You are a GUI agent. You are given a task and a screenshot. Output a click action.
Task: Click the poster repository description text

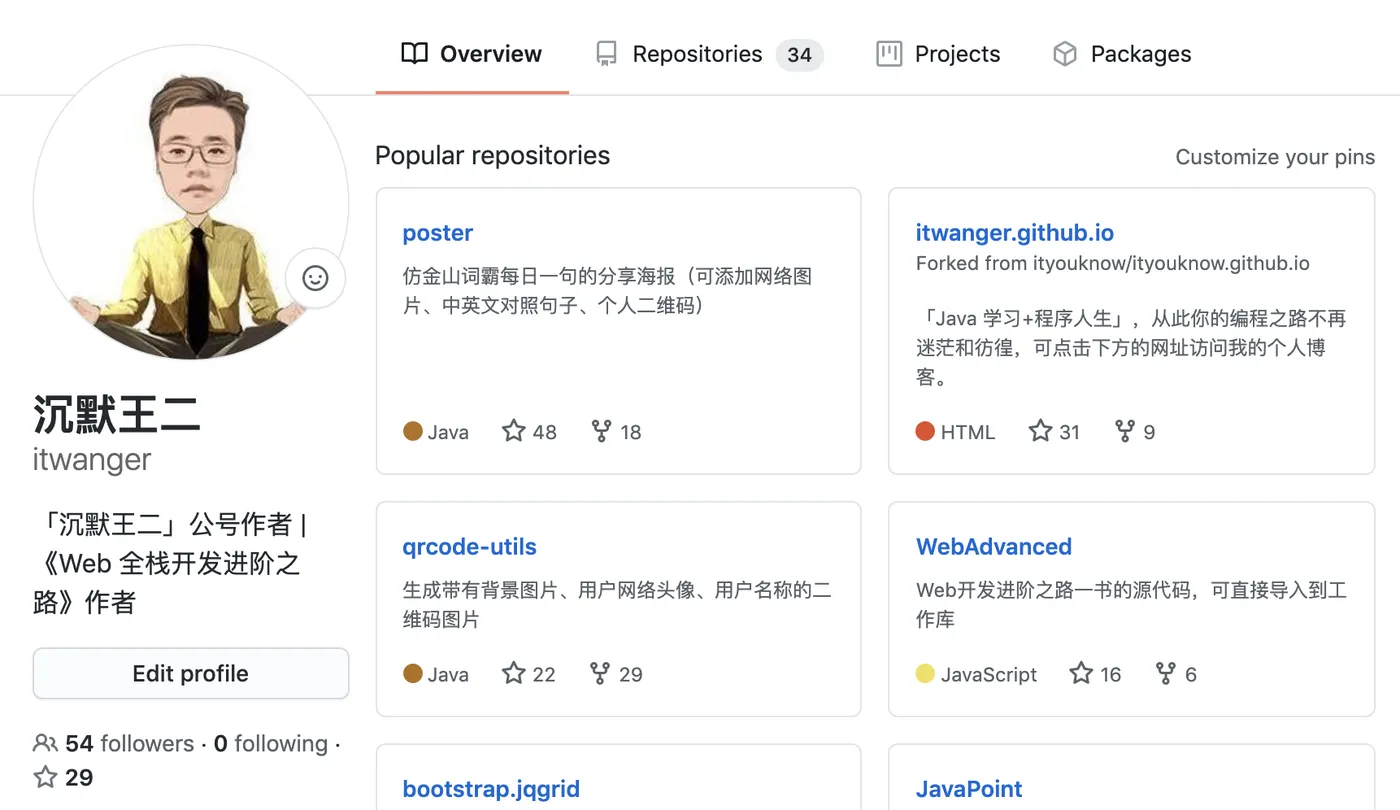tap(607, 291)
